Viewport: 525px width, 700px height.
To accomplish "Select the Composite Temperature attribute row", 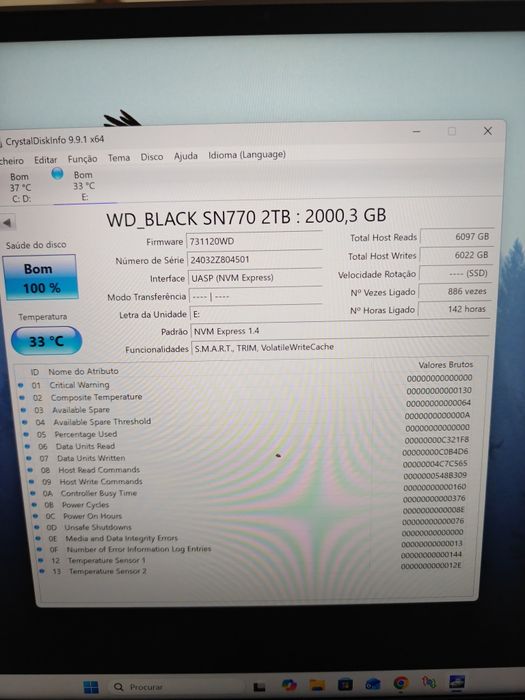I will pyautogui.click(x=245, y=395).
